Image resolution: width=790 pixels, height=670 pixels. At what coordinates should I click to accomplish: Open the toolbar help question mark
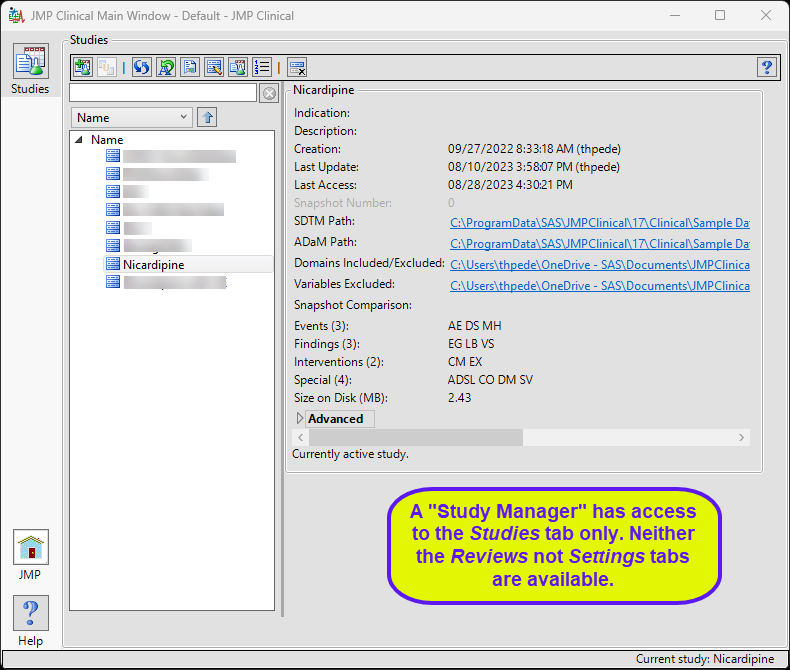click(x=767, y=67)
